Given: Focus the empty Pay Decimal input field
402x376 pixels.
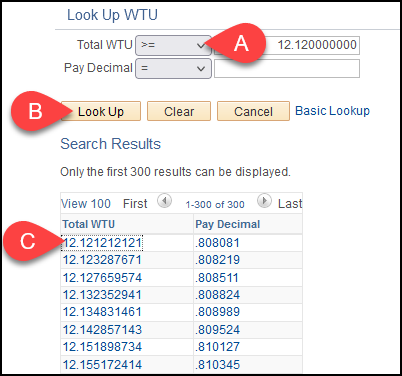Looking at the screenshot, I should click(287, 69).
